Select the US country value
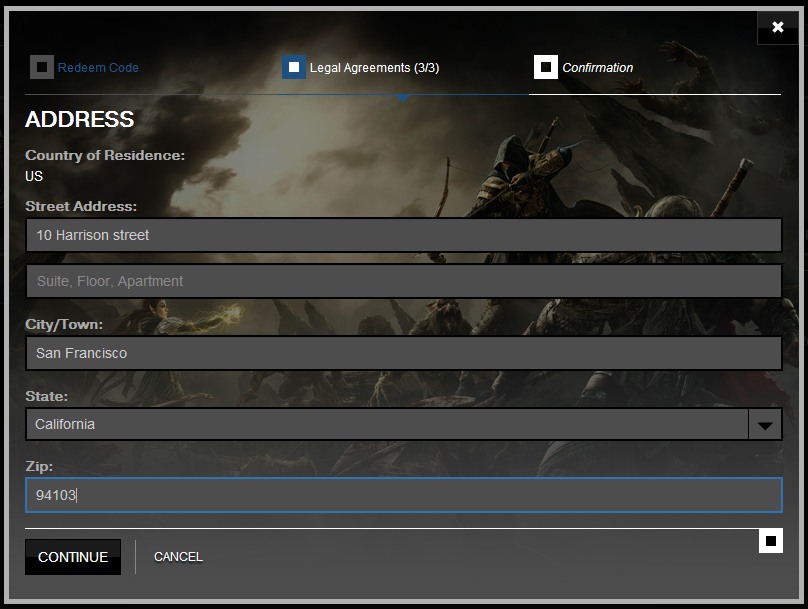808x609 pixels. [34, 176]
